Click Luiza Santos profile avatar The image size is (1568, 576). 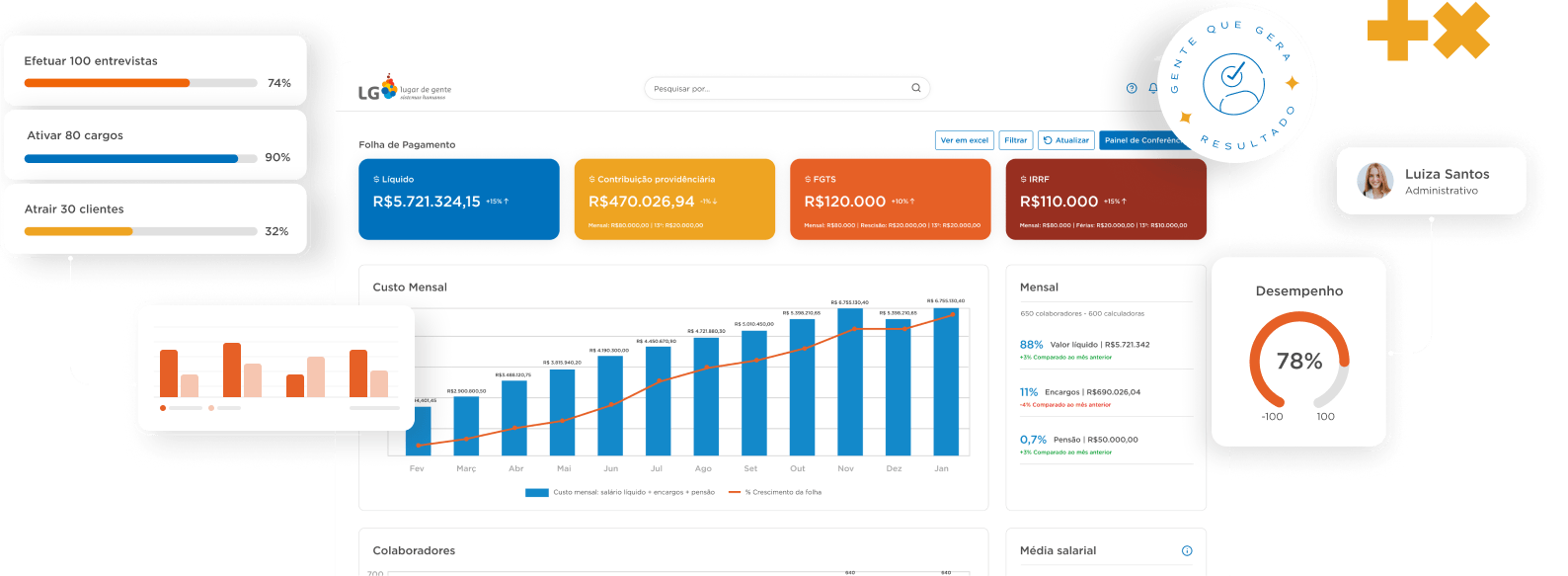point(1374,181)
